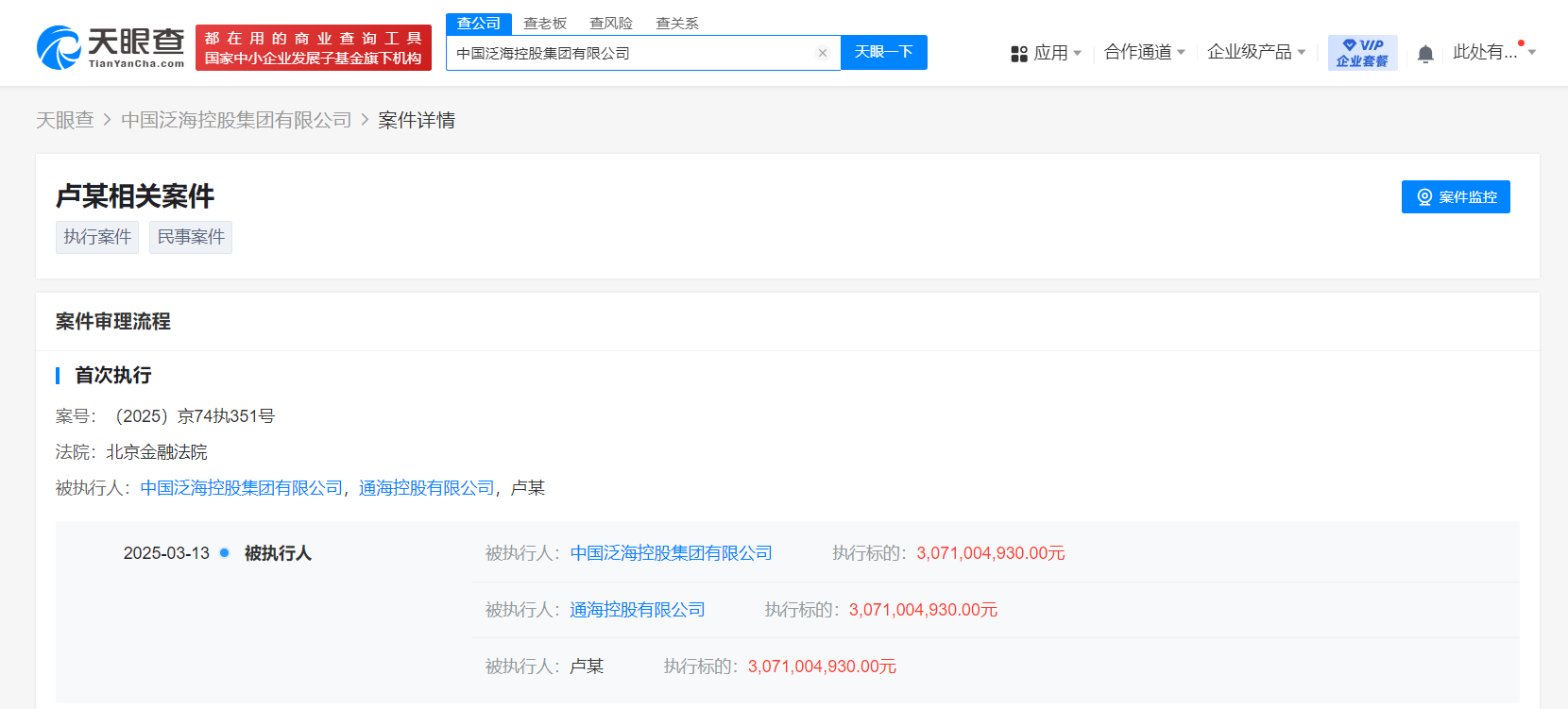The width and height of the screenshot is (1568, 709).
Task: Click the 案件监控 button
Action: (x=1456, y=196)
